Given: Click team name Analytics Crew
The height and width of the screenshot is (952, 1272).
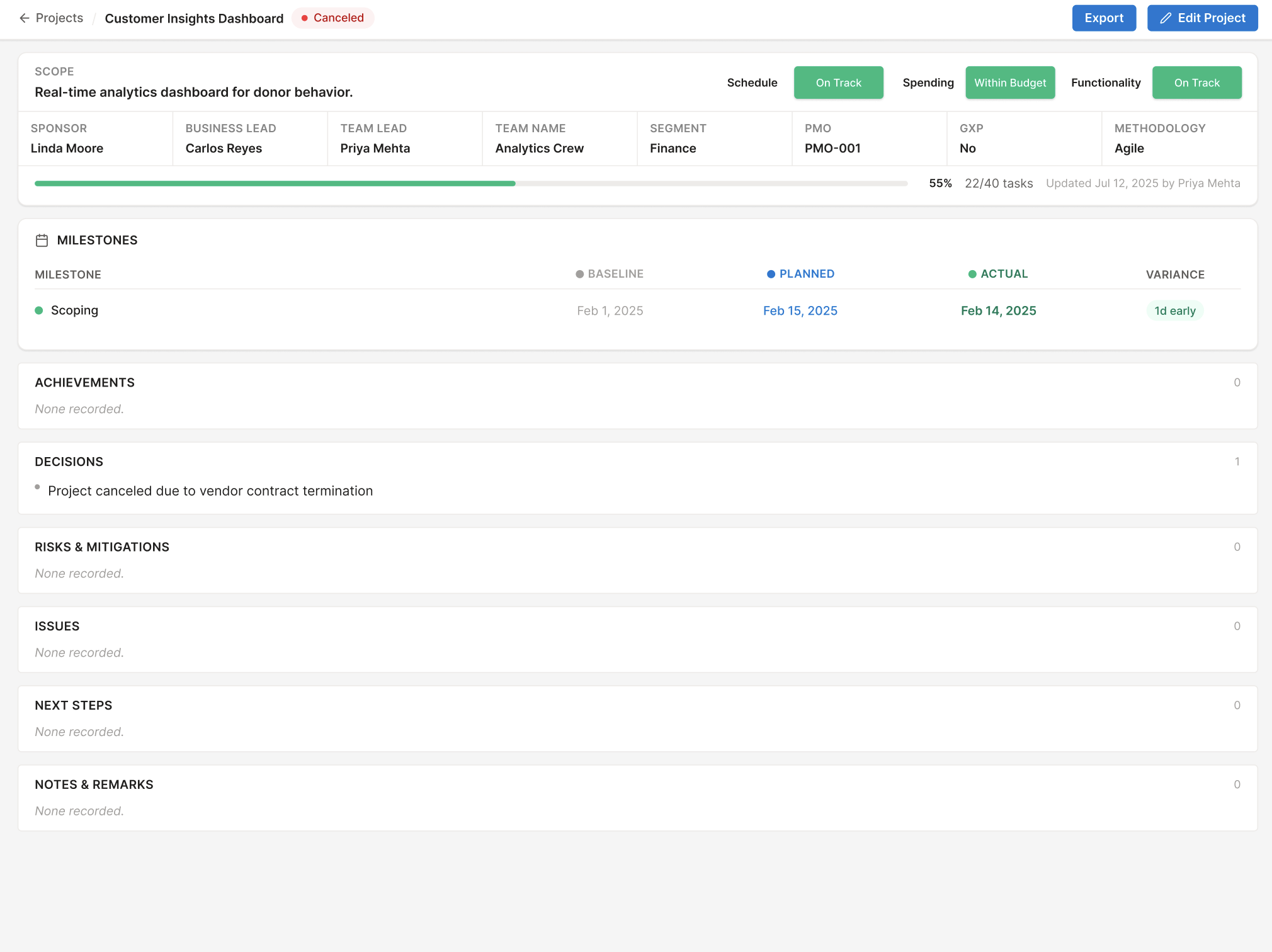Looking at the screenshot, I should [539, 149].
